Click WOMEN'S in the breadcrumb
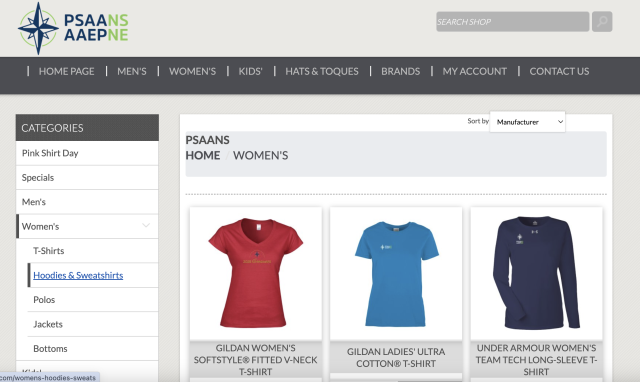This screenshot has width=640, height=382. [260, 155]
